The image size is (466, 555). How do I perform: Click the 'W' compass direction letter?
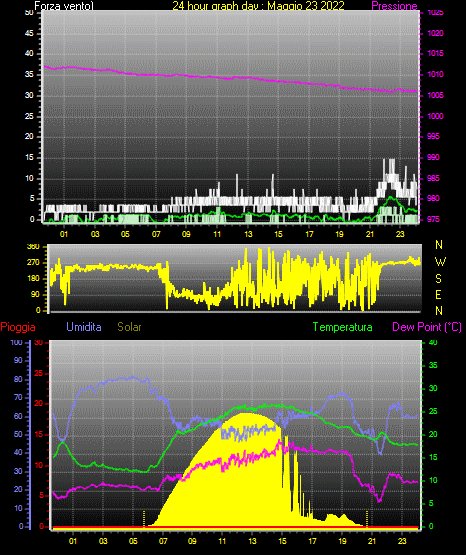[x=440, y=262]
